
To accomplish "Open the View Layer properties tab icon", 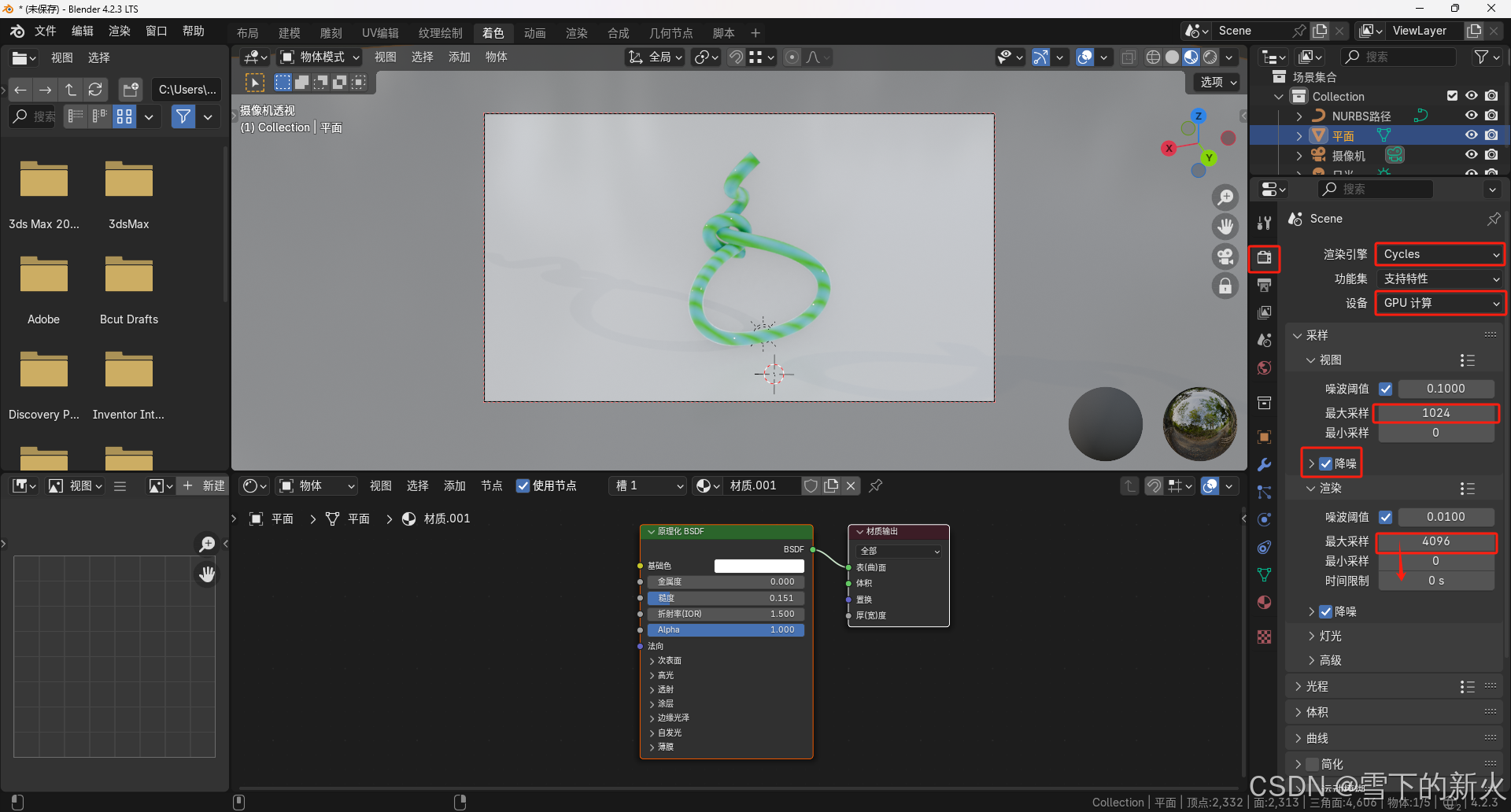I will [x=1264, y=312].
